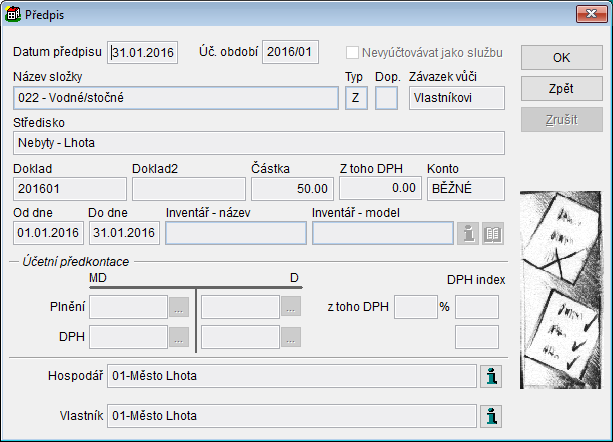Open the inventory book icon
The height and width of the screenshot is (442, 613).
[492, 233]
